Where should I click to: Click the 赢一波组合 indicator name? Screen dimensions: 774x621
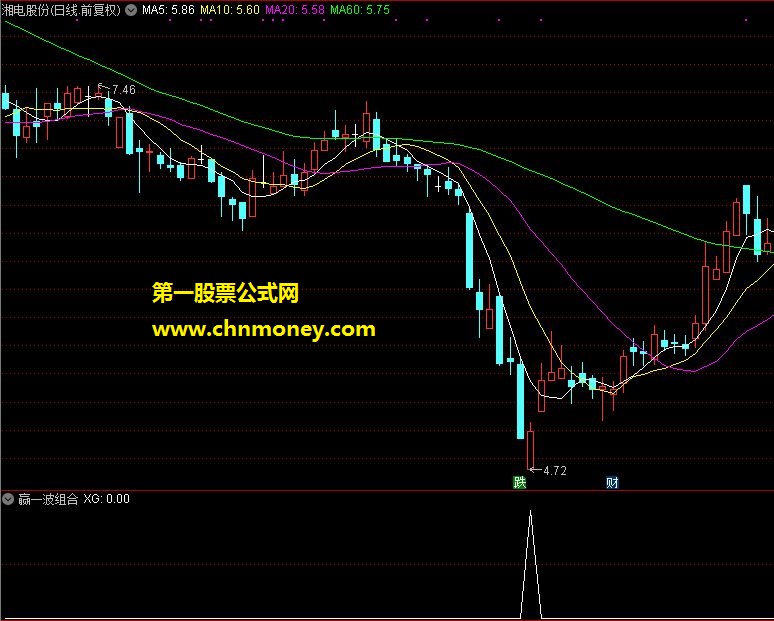click(x=48, y=499)
